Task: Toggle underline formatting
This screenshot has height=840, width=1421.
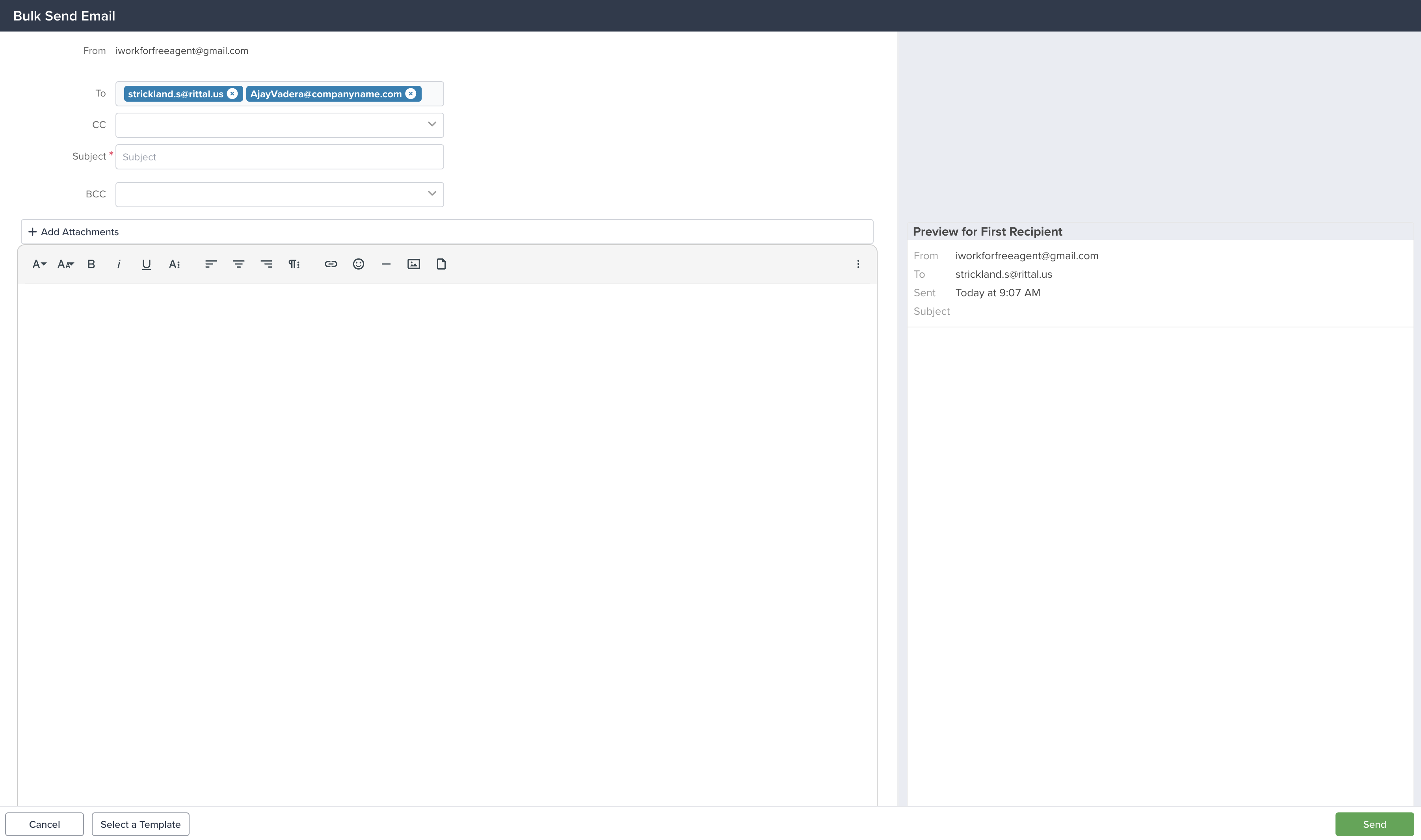Action: click(147, 264)
